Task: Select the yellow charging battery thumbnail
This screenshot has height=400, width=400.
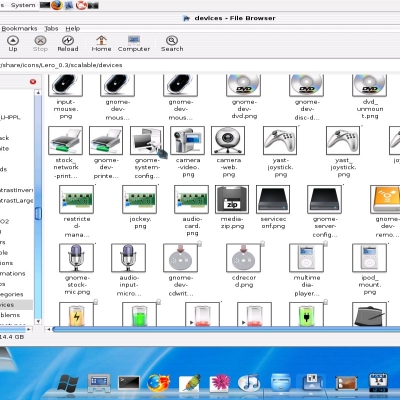Action: tap(76, 314)
